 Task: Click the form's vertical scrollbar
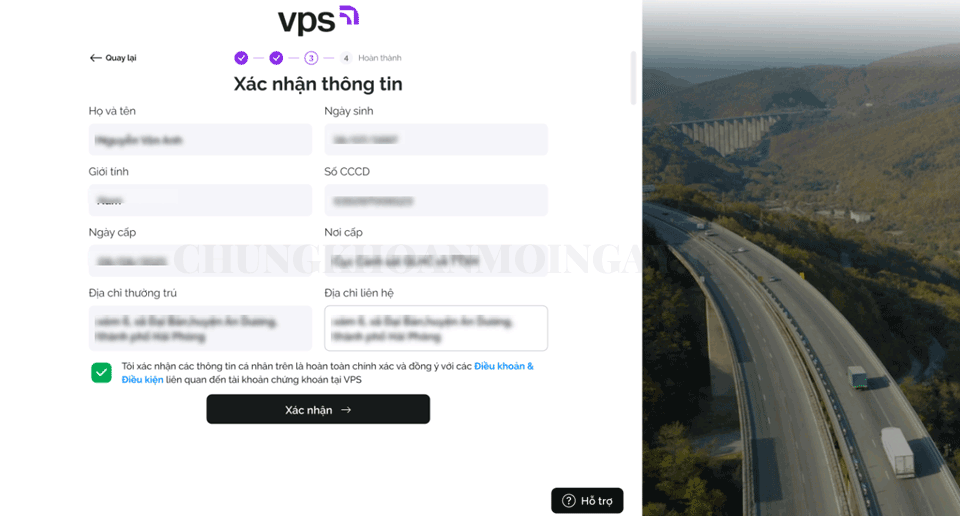[633, 78]
